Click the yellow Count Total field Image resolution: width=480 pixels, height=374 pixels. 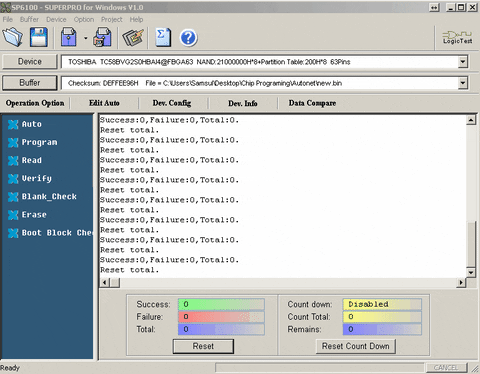382,317
